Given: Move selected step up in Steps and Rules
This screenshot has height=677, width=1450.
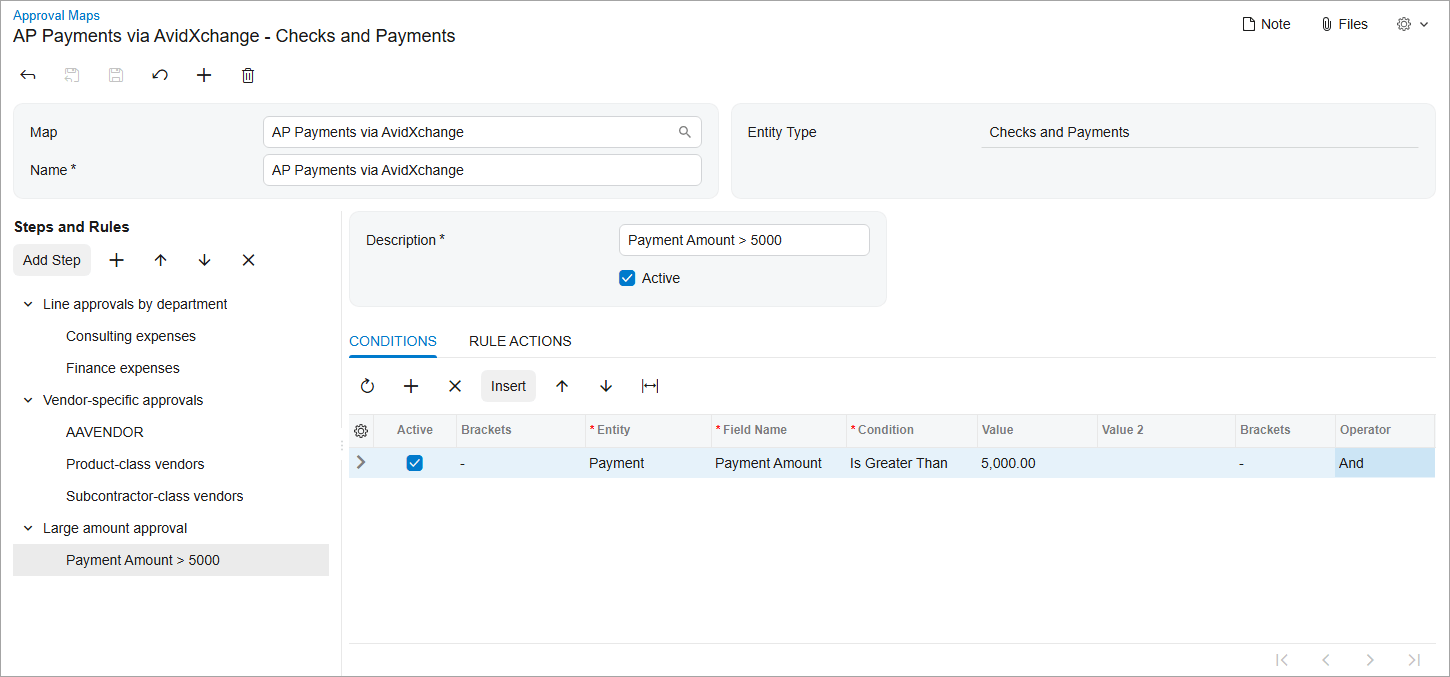Looking at the screenshot, I should pyautogui.click(x=161, y=260).
